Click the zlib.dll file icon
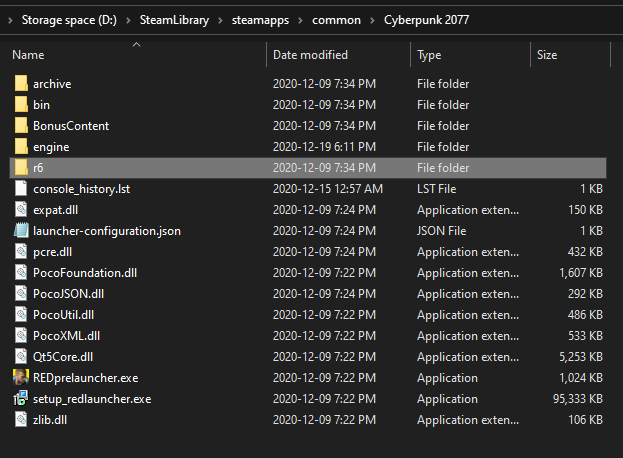Image resolution: width=623 pixels, height=458 pixels. pos(22,420)
